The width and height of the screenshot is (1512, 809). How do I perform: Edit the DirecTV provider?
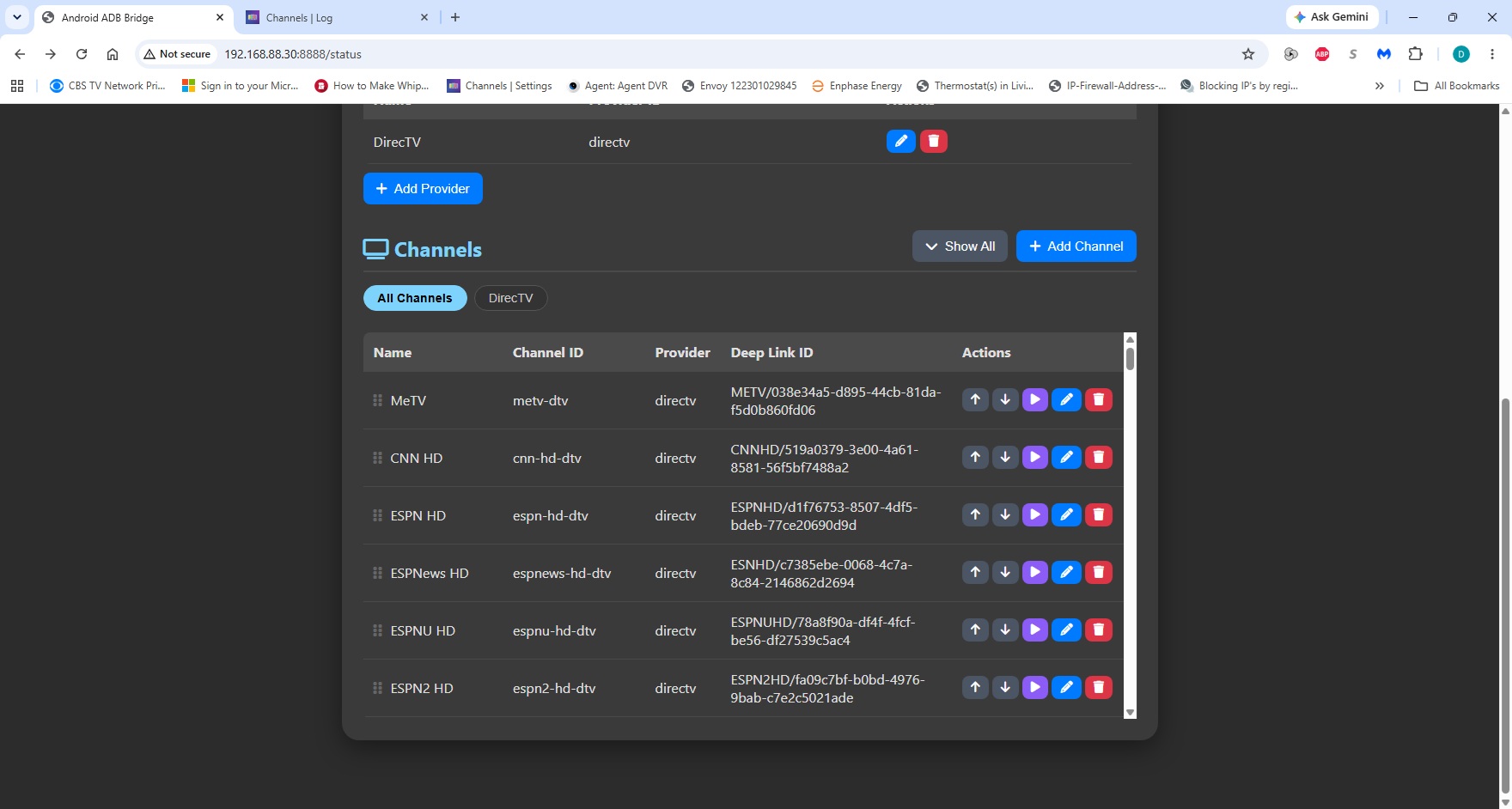(x=900, y=141)
